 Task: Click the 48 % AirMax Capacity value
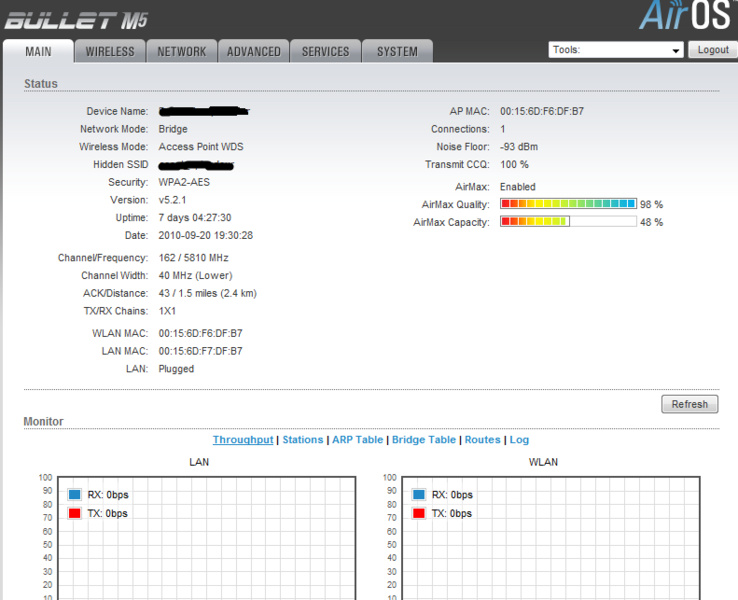[651, 223]
